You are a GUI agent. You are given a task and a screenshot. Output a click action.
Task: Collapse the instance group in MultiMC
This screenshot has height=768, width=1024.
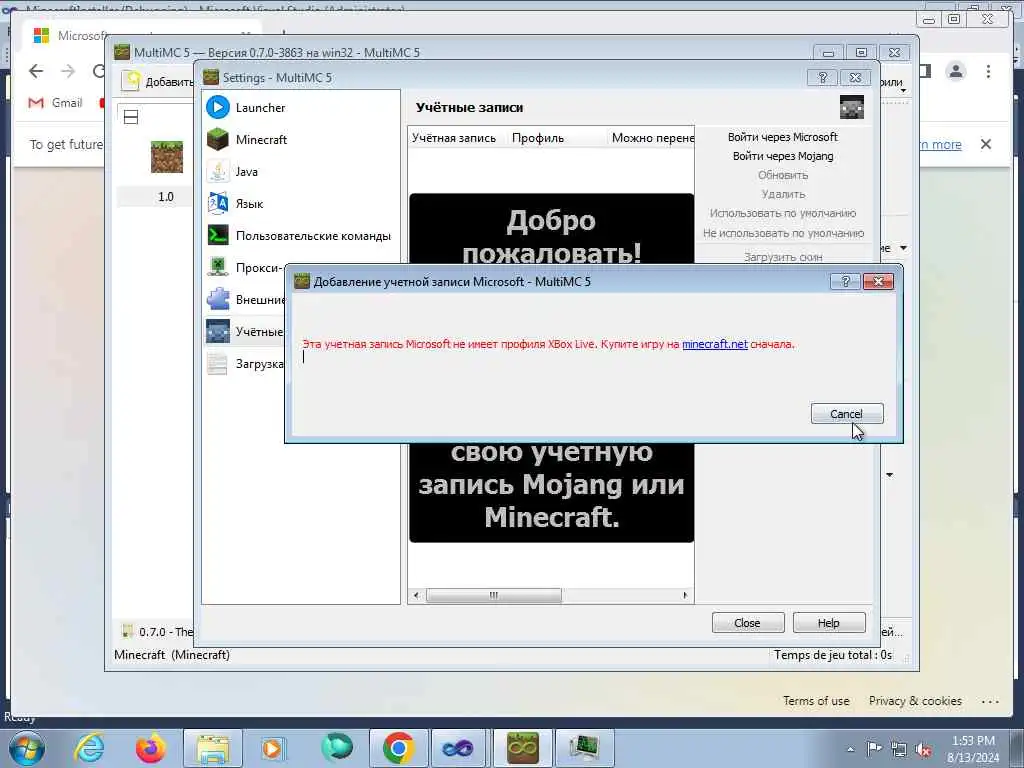tap(131, 117)
